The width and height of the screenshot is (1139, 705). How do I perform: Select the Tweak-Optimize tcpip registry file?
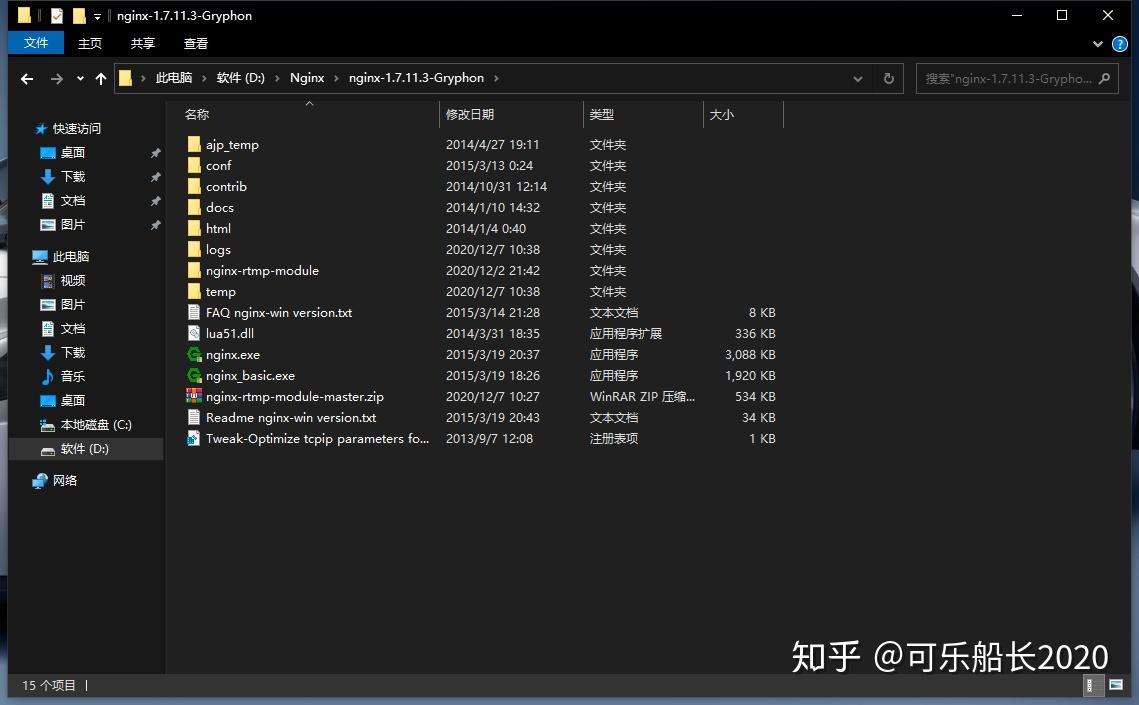193,438
